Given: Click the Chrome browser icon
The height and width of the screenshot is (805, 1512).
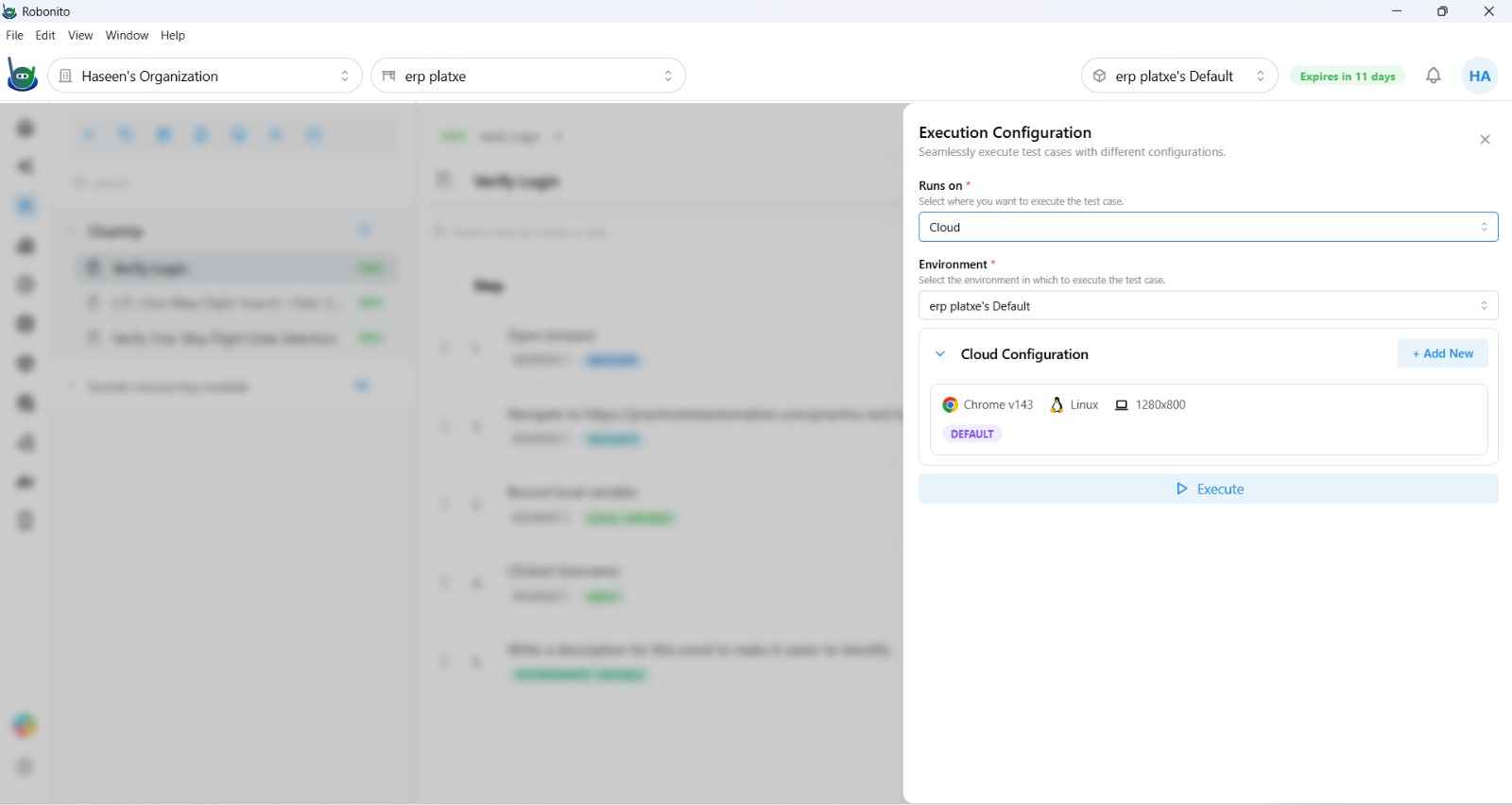Looking at the screenshot, I should [x=950, y=404].
